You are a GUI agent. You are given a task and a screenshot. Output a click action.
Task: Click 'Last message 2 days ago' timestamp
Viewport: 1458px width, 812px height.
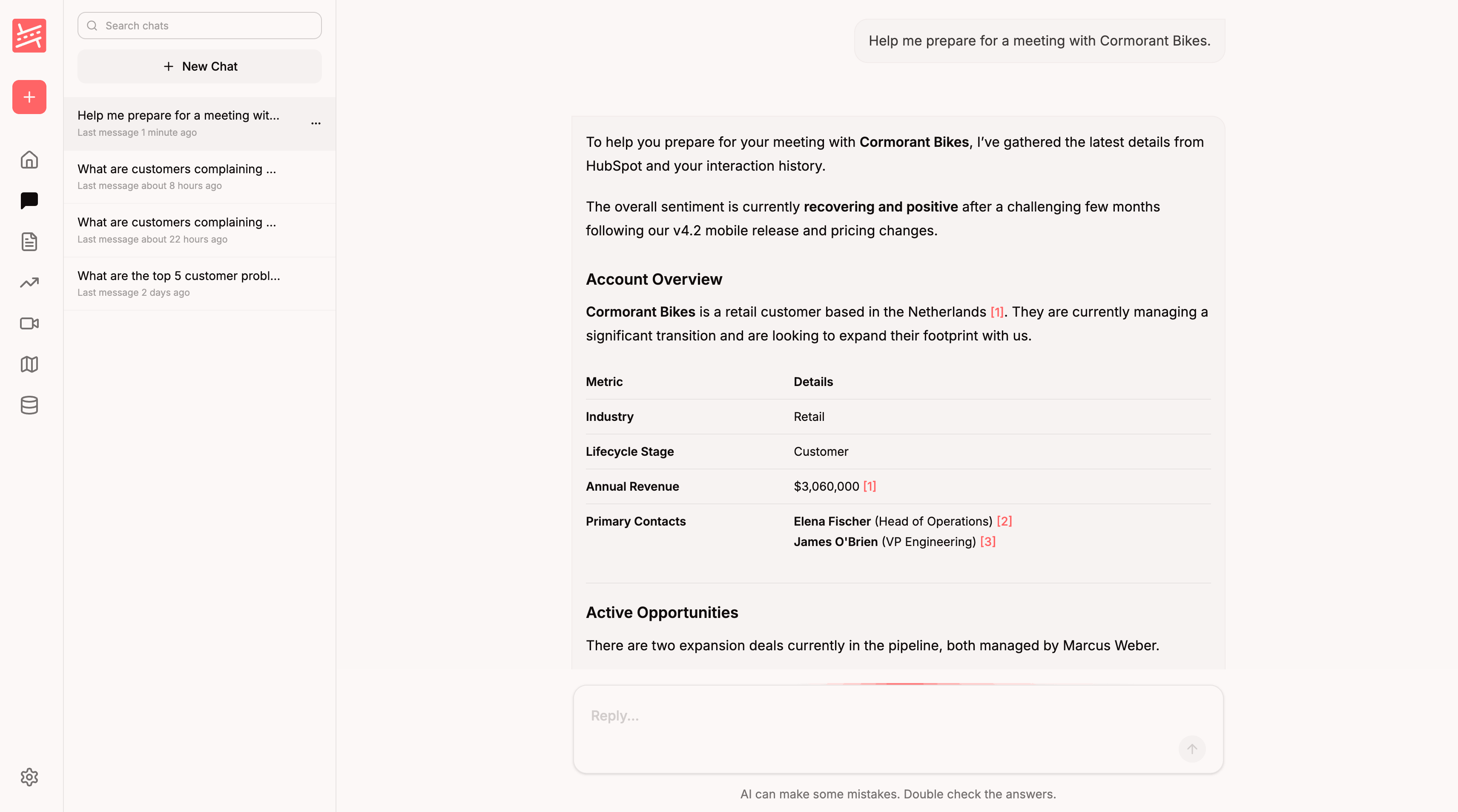pyautogui.click(x=134, y=292)
